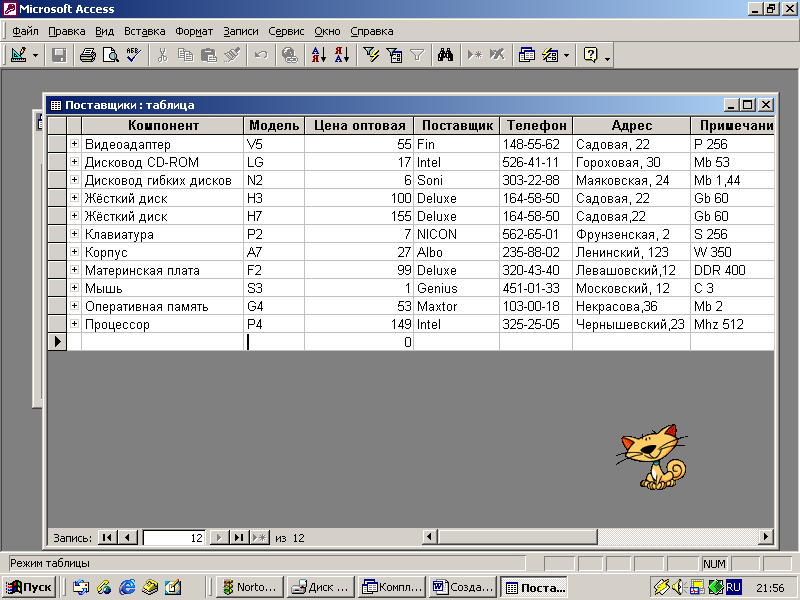The width and height of the screenshot is (800, 600).
Task: Go to previous record button
Action: pos(127,537)
